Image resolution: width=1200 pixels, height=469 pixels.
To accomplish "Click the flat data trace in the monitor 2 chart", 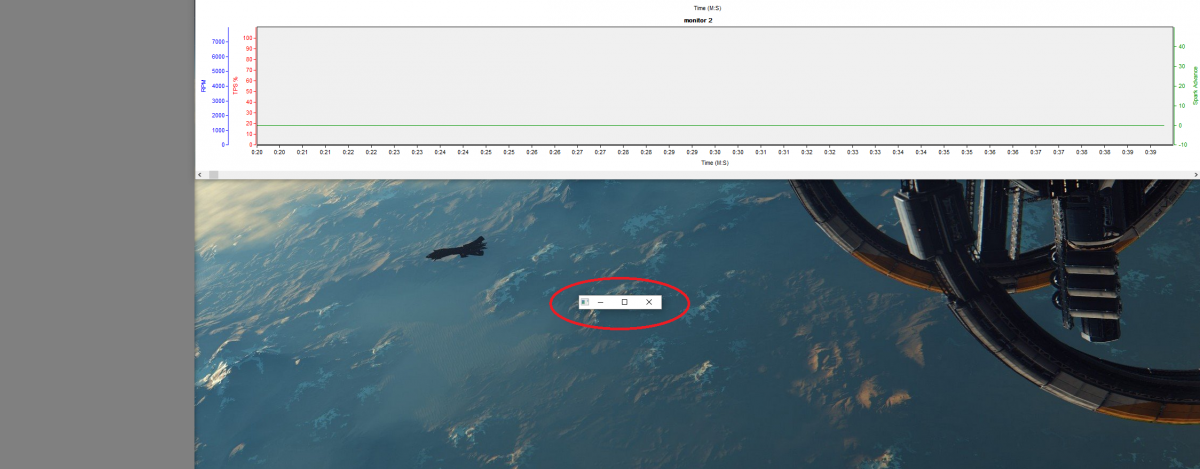I will click(711, 125).
